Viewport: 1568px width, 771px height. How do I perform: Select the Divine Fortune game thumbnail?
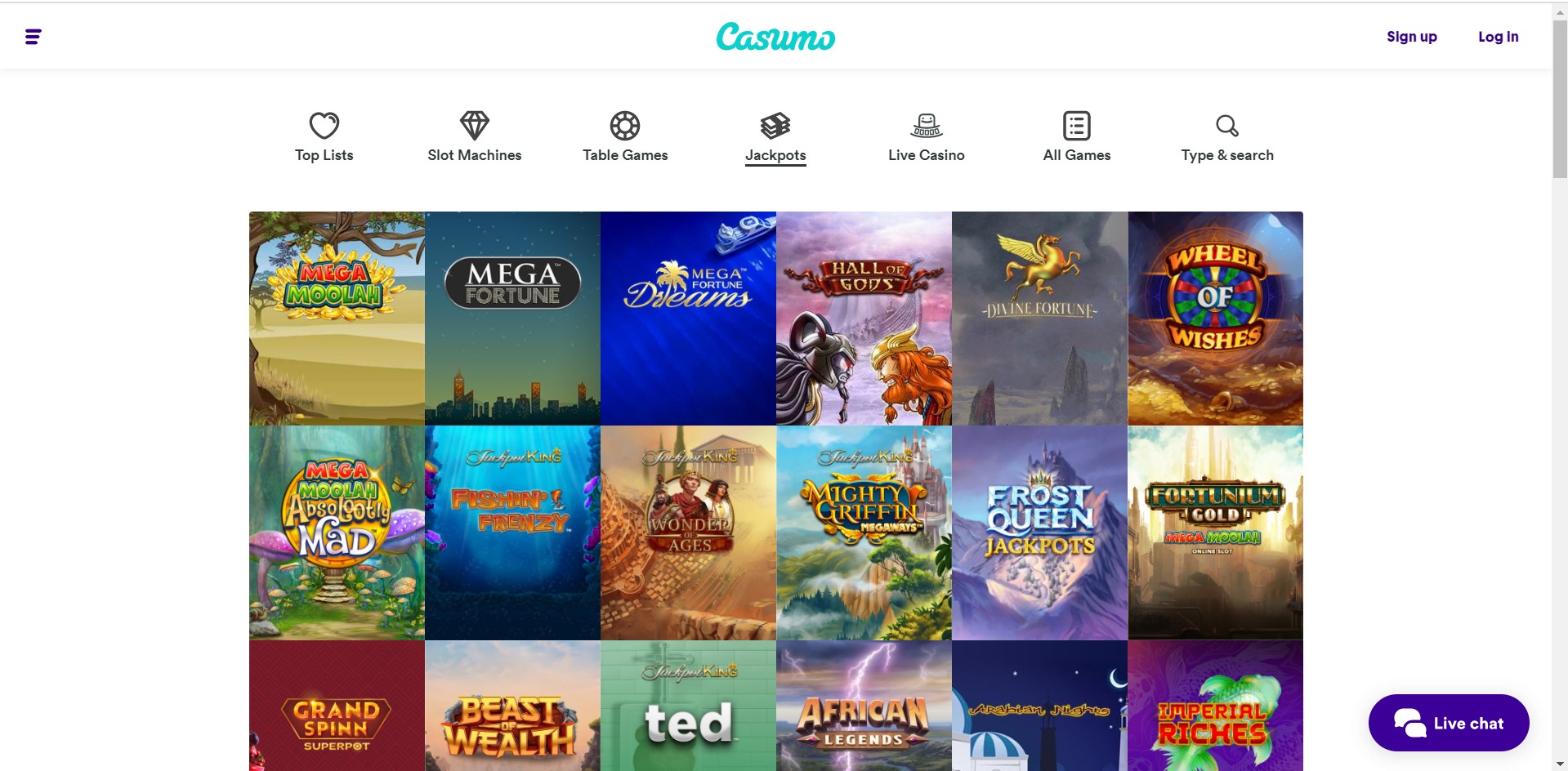point(1039,319)
